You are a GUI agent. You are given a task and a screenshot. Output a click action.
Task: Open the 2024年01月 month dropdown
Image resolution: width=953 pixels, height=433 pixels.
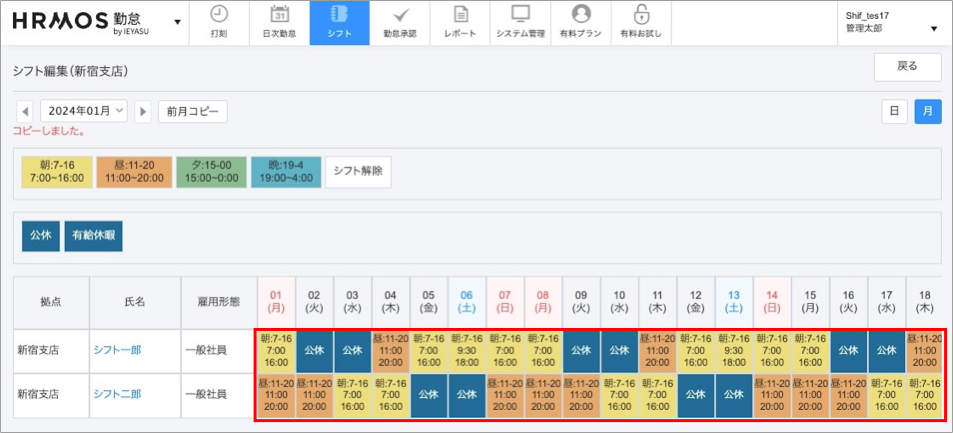[84, 111]
